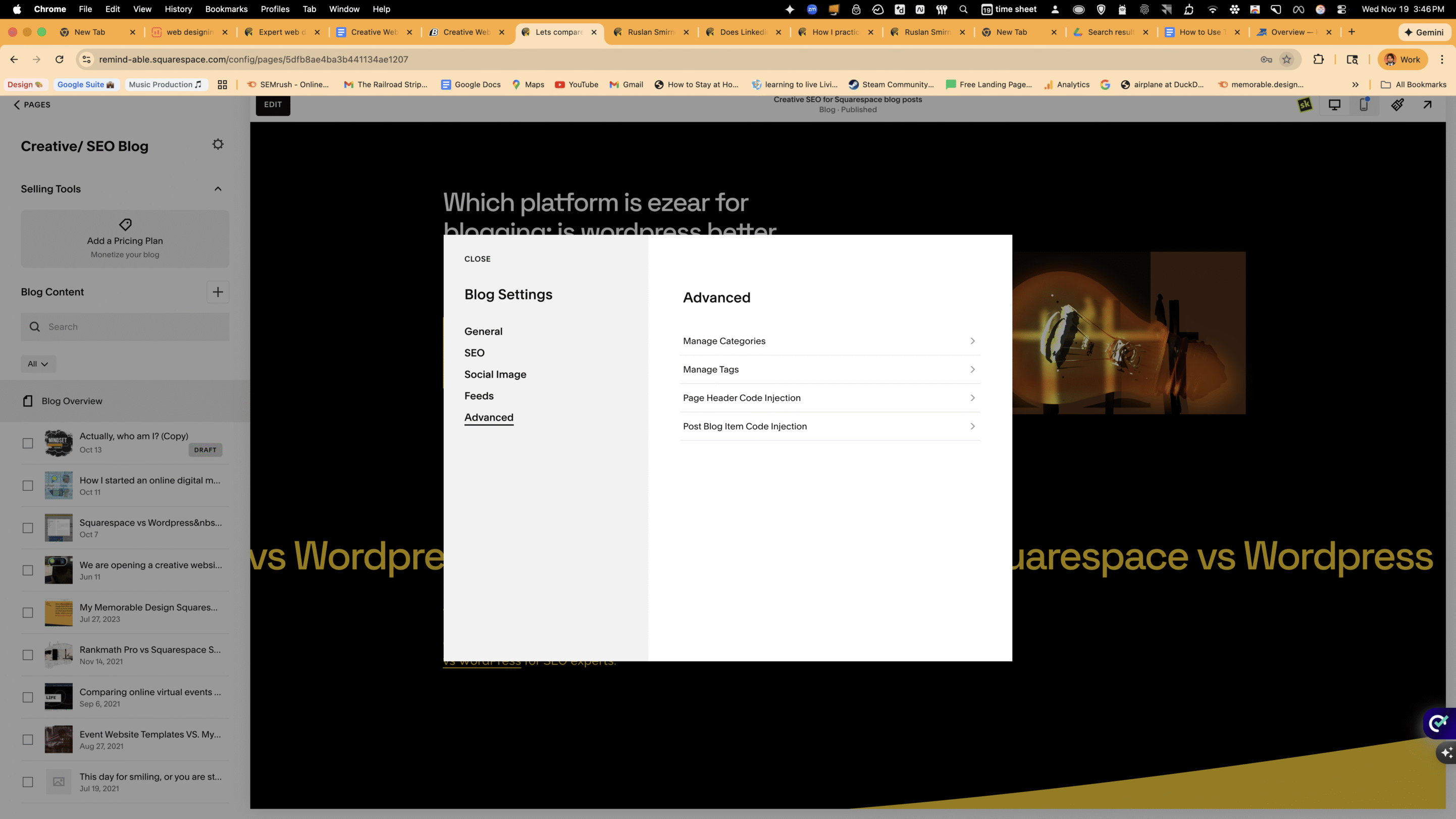Switch to mobile preview
The image size is (1456, 819).
click(1364, 105)
